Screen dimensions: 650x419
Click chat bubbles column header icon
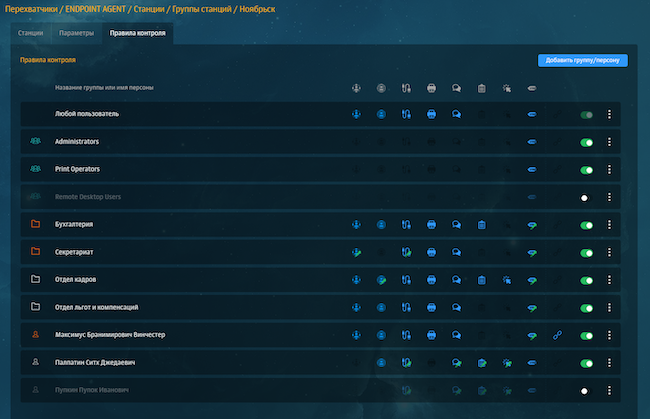click(x=456, y=88)
